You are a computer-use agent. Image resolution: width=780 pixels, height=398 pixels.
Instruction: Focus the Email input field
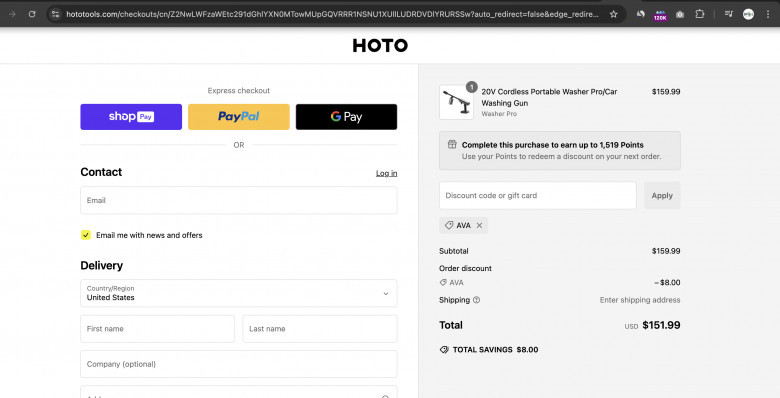tap(239, 200)
